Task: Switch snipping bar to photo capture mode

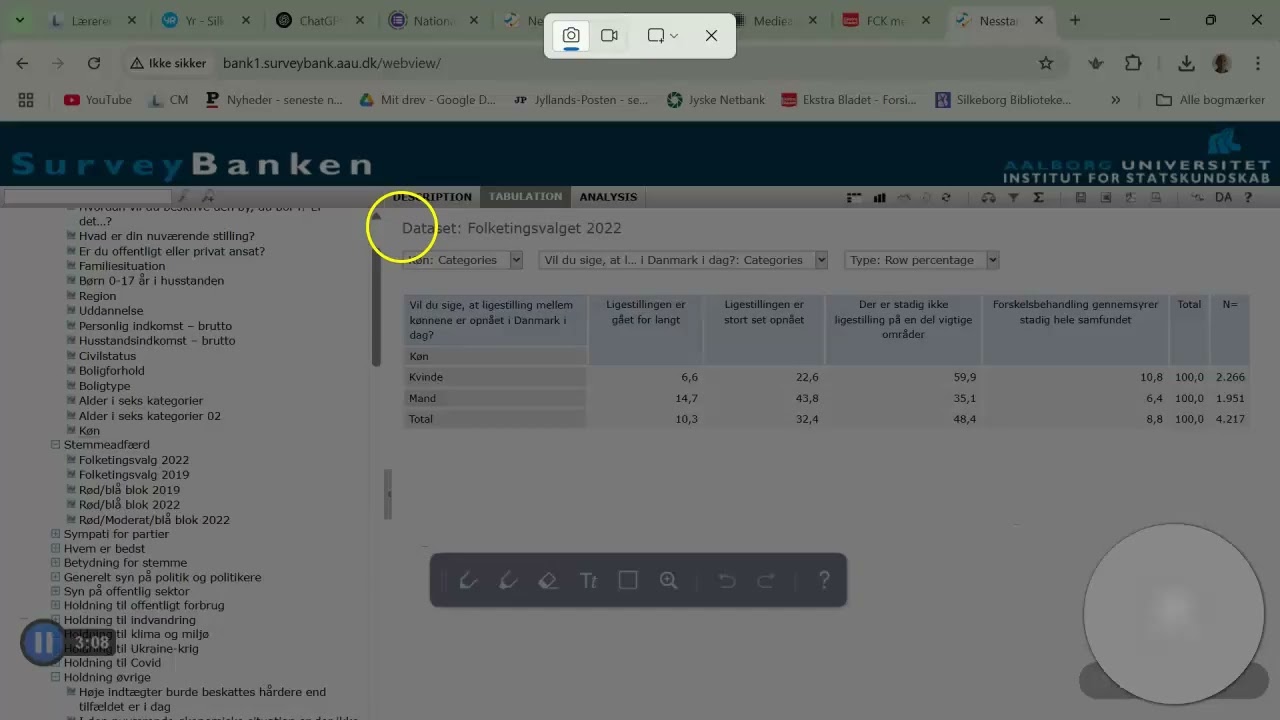Action: [x=570, y=35]
